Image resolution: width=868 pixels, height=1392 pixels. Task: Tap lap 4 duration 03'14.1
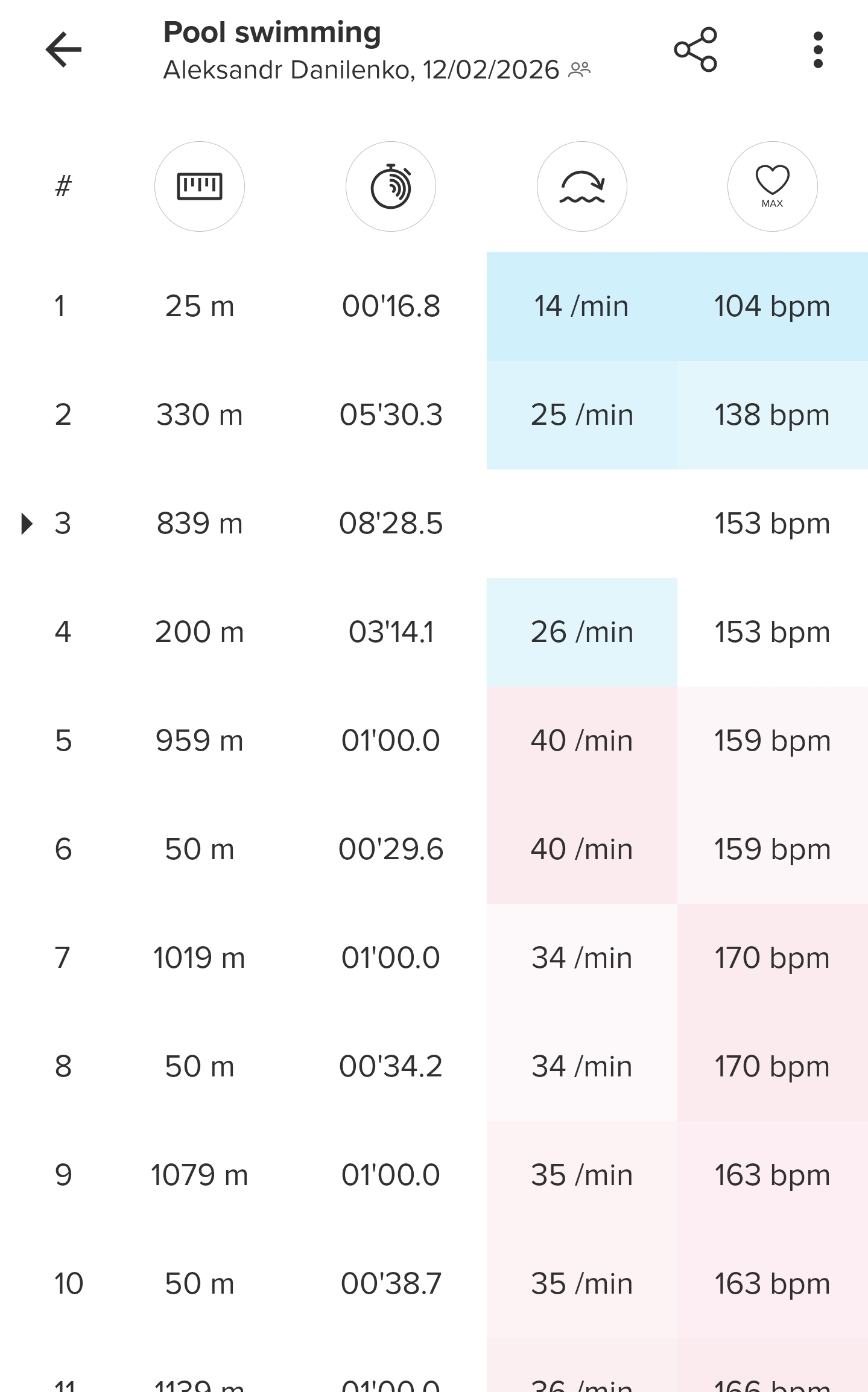391,632
